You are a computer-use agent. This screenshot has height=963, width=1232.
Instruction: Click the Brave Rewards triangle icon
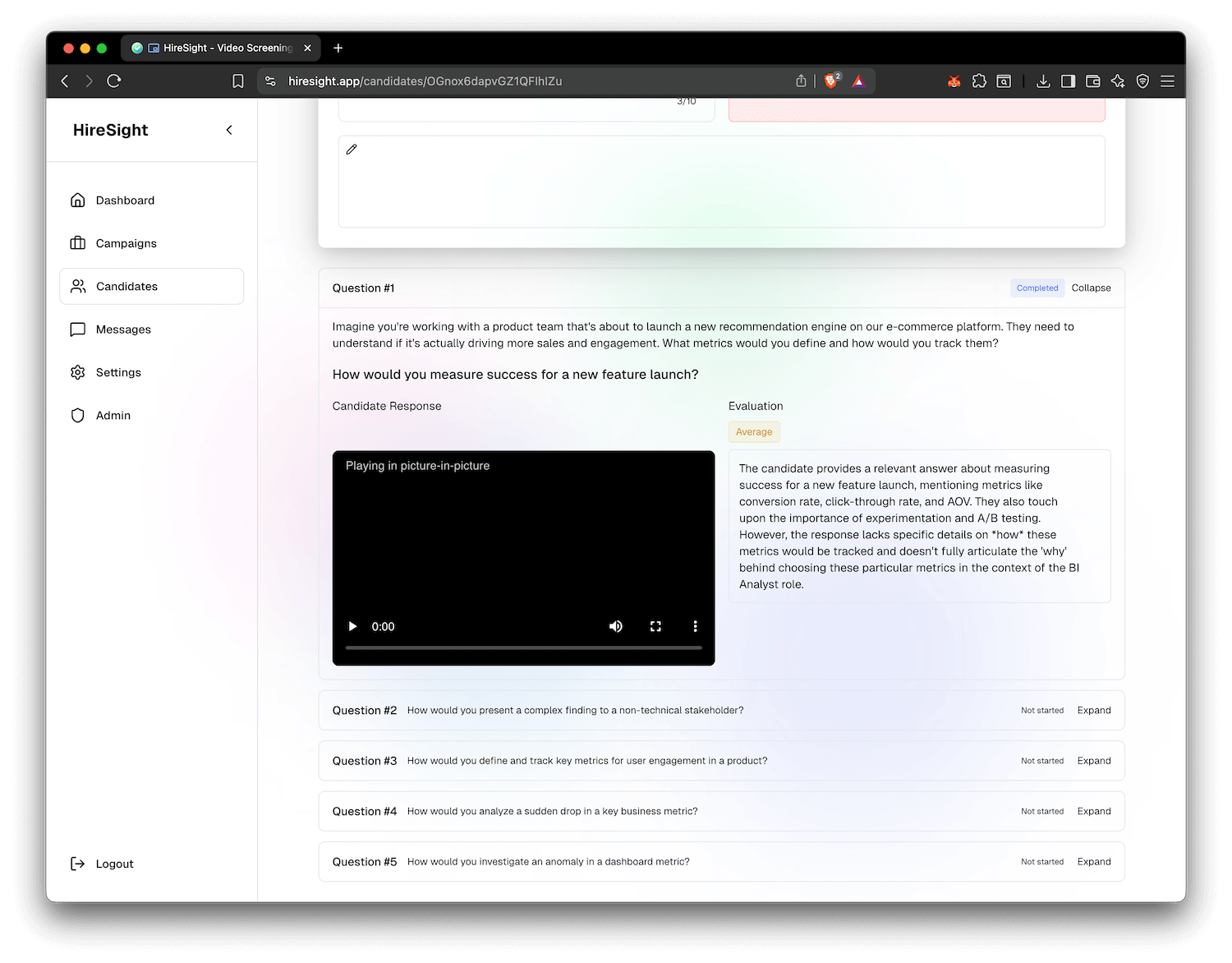(x=858, y=81)
